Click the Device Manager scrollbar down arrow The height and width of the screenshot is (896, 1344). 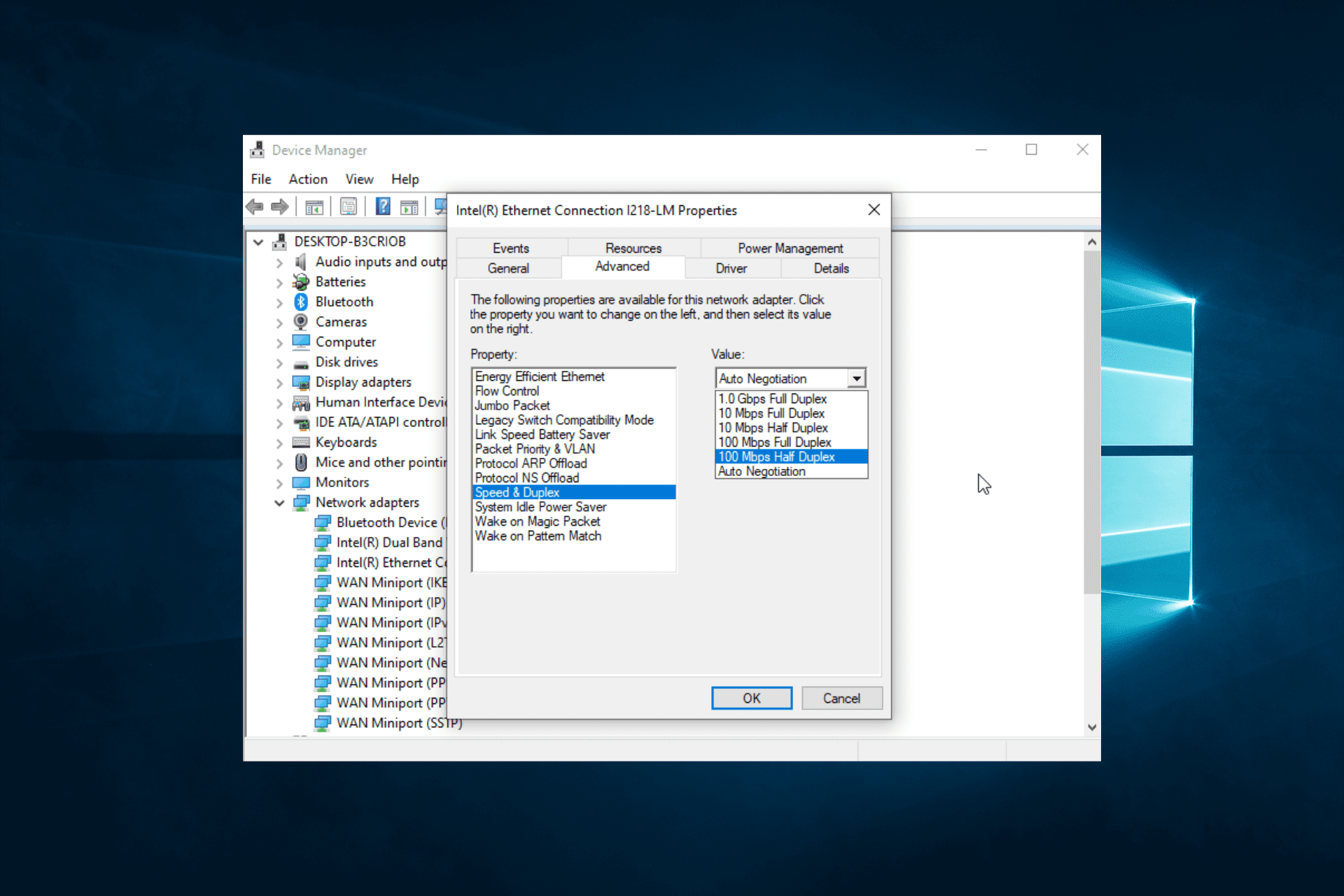pyautogui.click(x=1092, y=727)
